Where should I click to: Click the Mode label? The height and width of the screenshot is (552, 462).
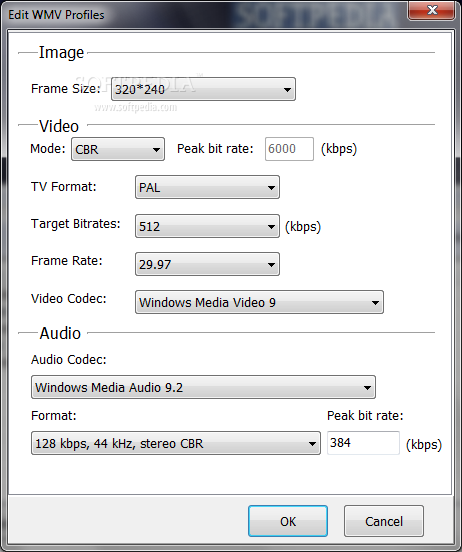coord(48,149)
